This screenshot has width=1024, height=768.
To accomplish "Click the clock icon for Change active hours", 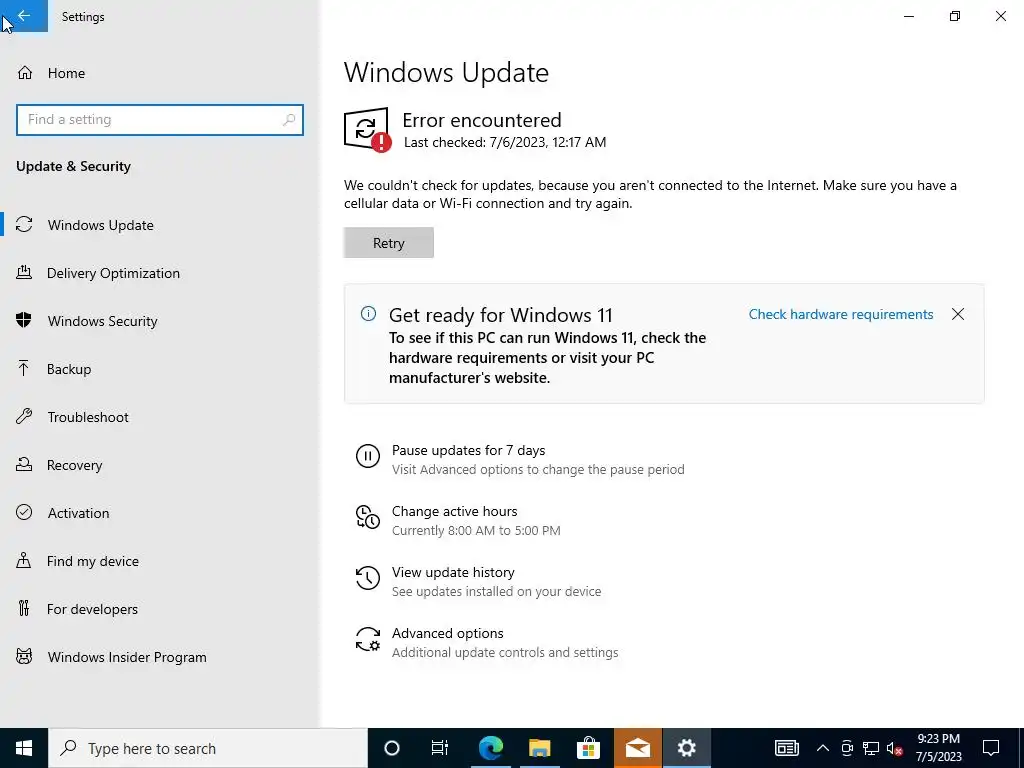I will 368,517.
